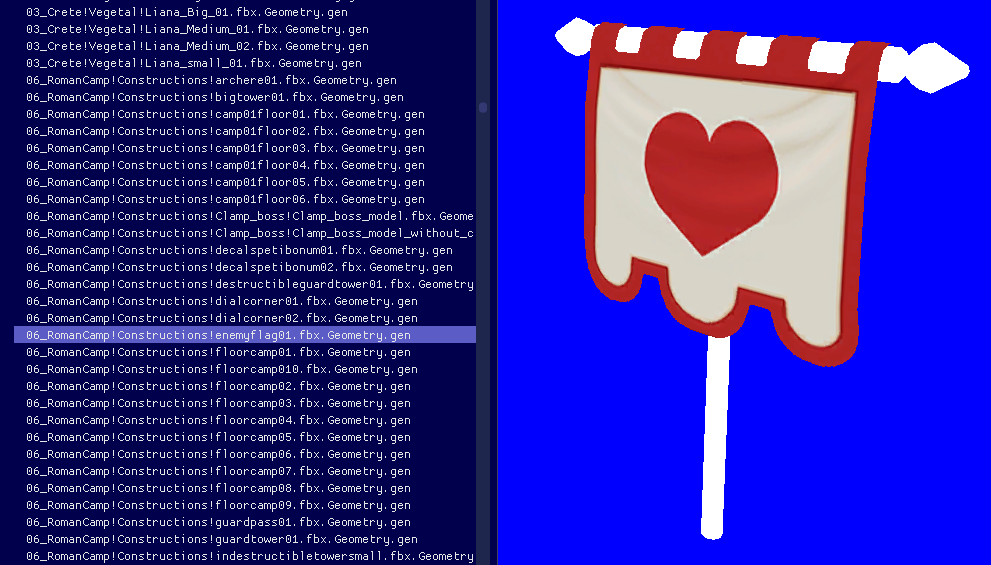Choose camp01floor01.fbx.Geometry.gen row
Screen dimensions: 991x565
coord(245,114)
